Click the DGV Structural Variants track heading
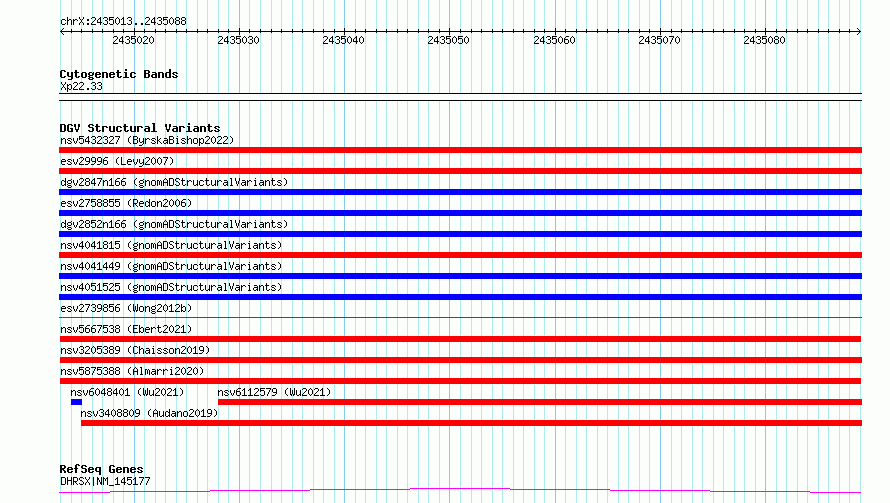 140,128
